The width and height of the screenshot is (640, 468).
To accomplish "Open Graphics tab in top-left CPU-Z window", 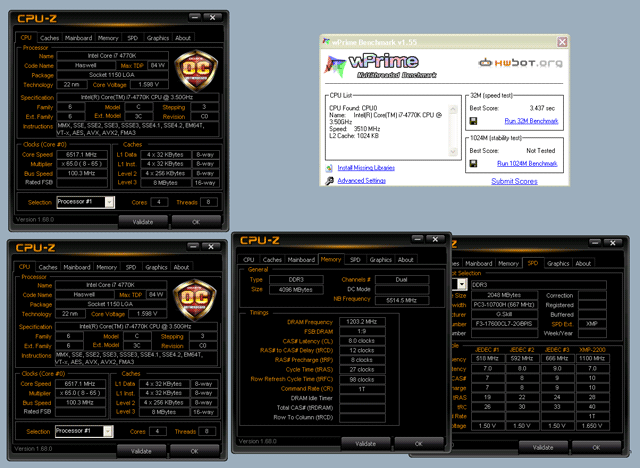I will point(158,38).
